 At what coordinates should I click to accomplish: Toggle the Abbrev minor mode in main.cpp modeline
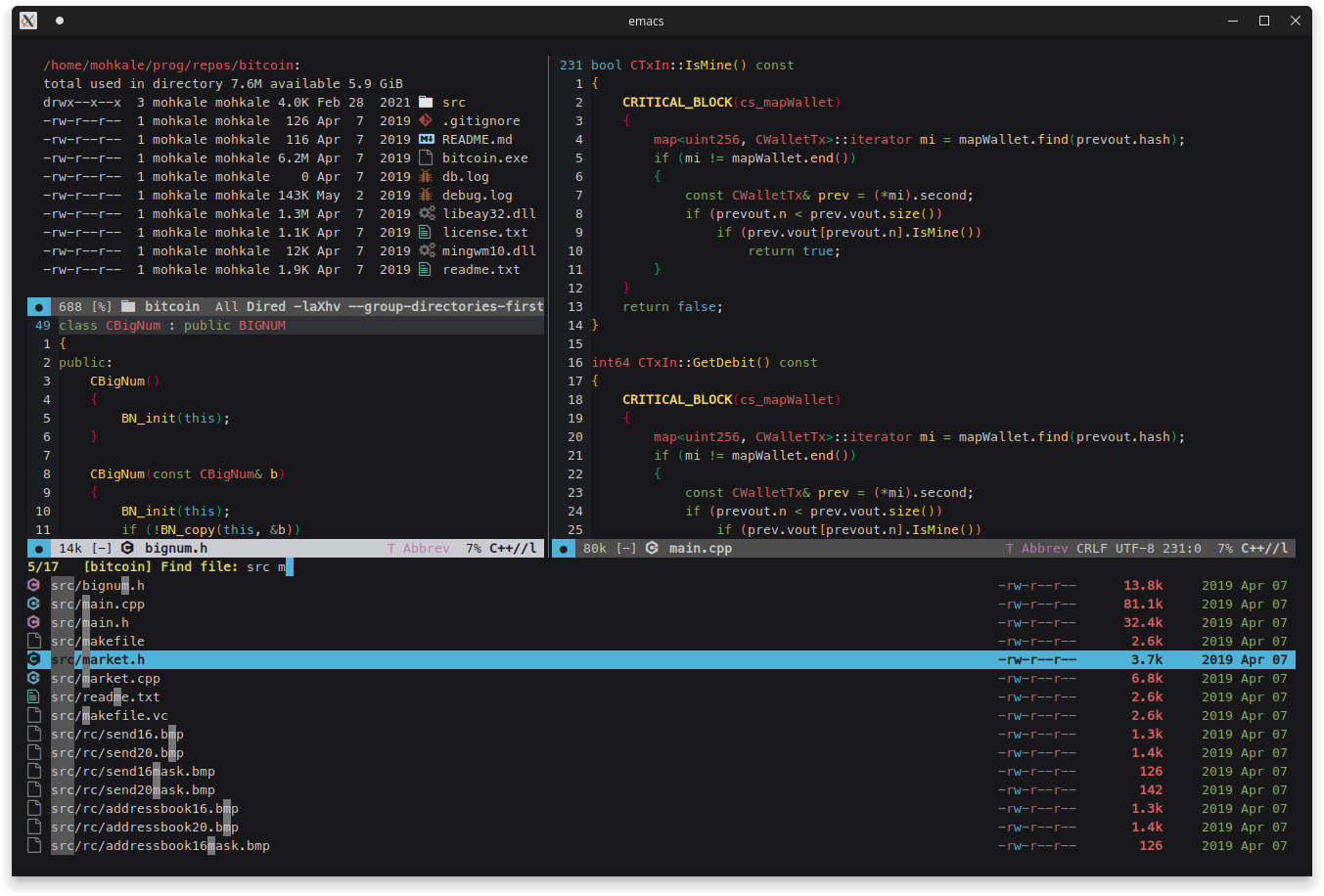tap(1044, 548)
